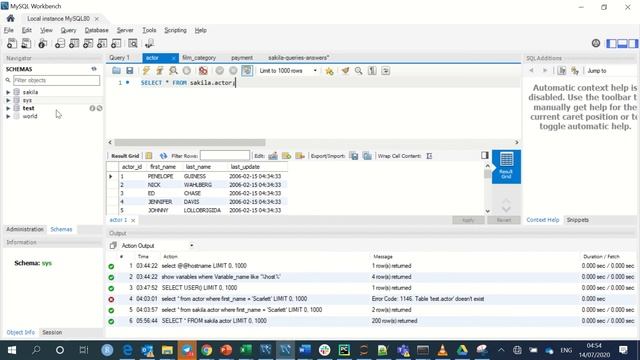
Task: Select the Result Grid side button
Action: (506, 167)
